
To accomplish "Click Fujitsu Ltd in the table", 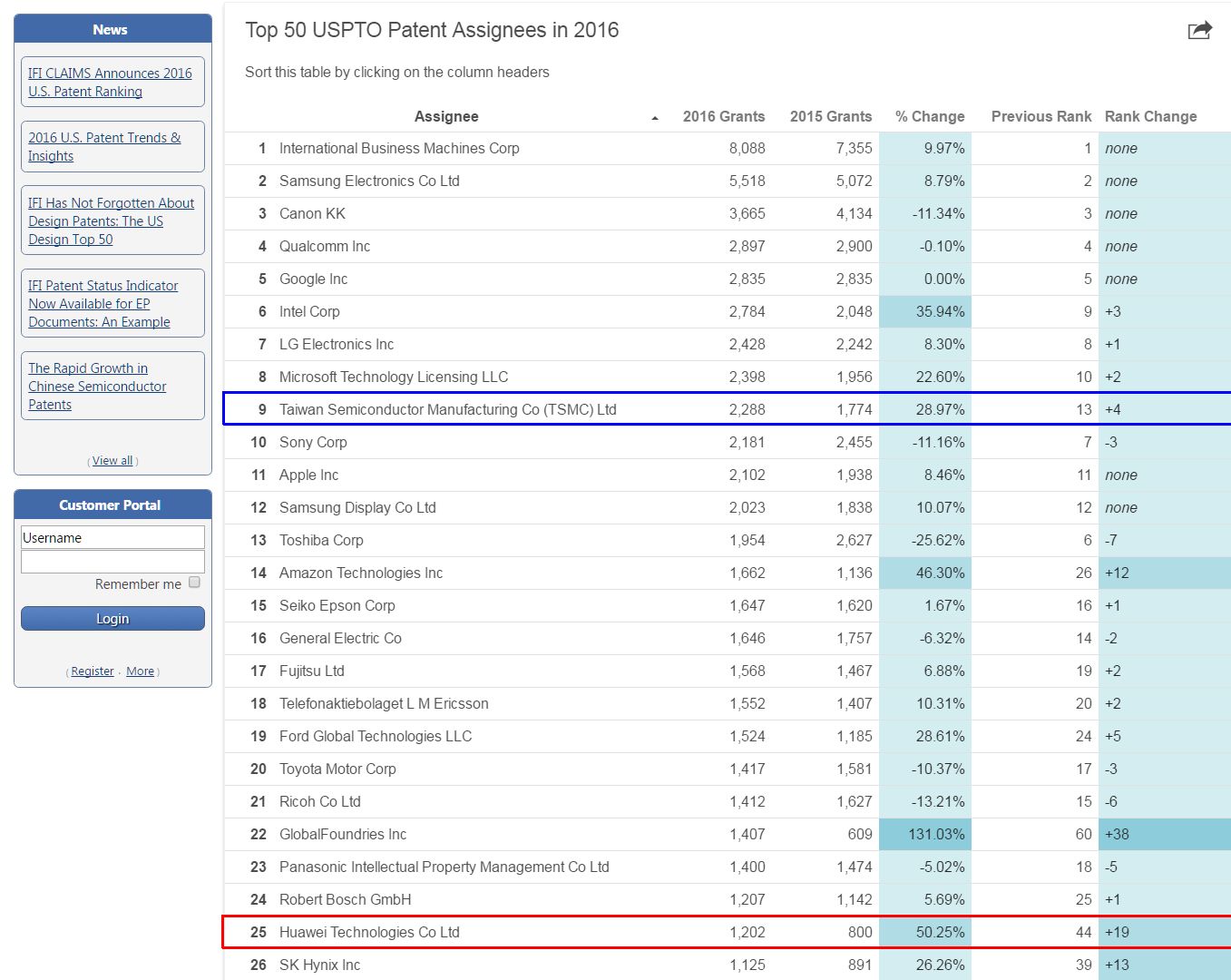I will (x=312, y=671).
